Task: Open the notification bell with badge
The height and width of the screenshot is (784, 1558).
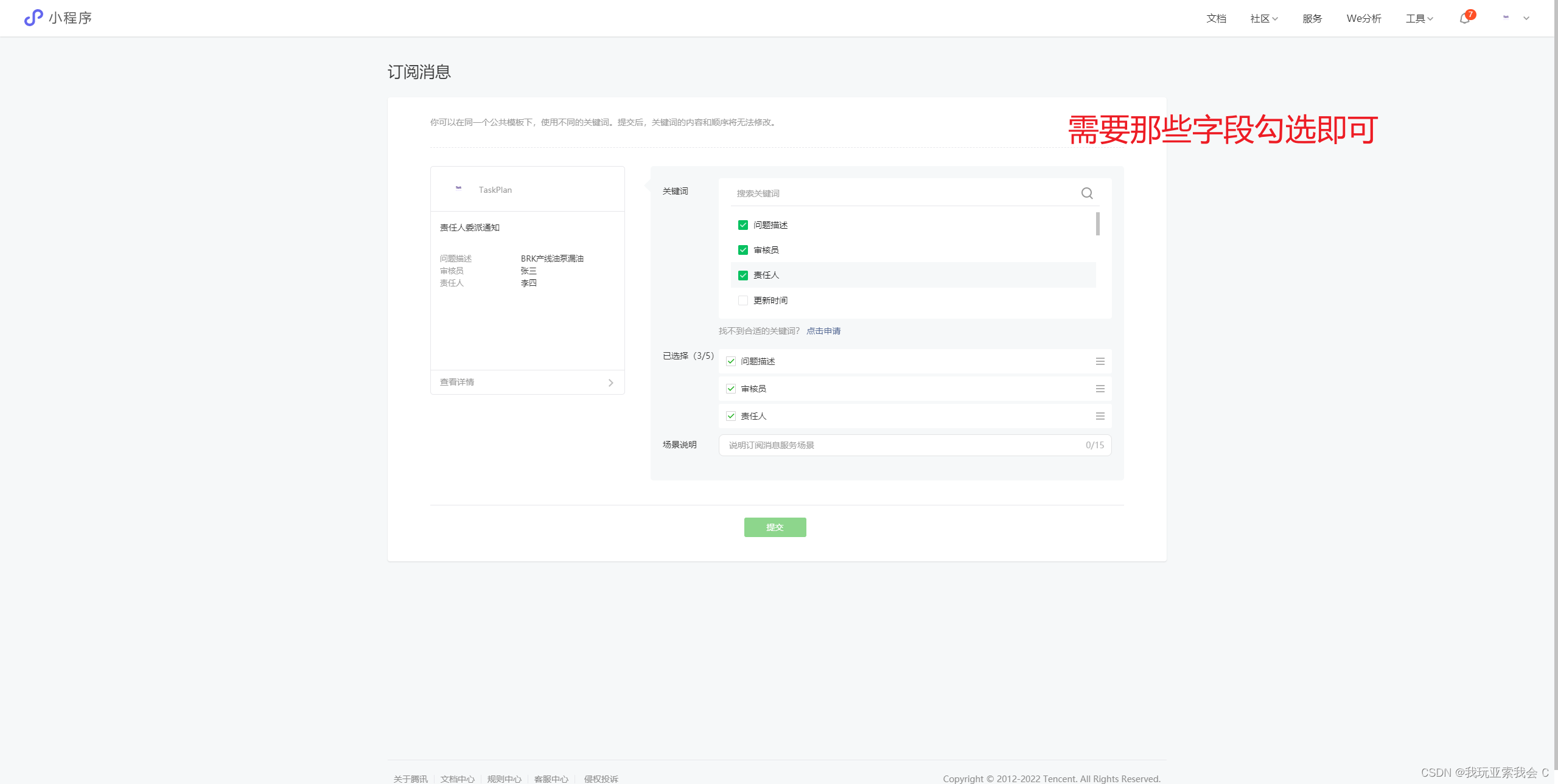Action: point(1465,18)
